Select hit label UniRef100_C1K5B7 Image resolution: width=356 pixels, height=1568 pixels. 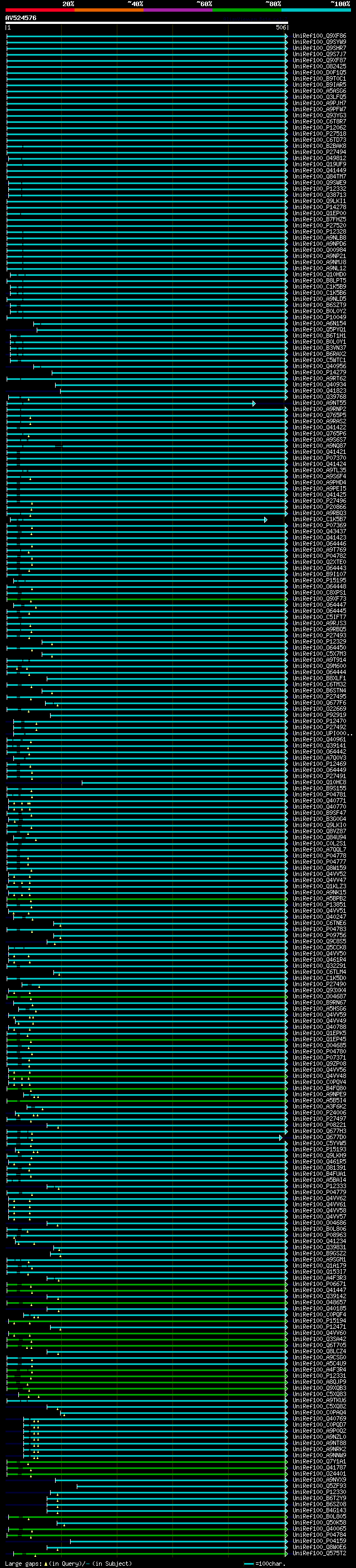[319, 519]
